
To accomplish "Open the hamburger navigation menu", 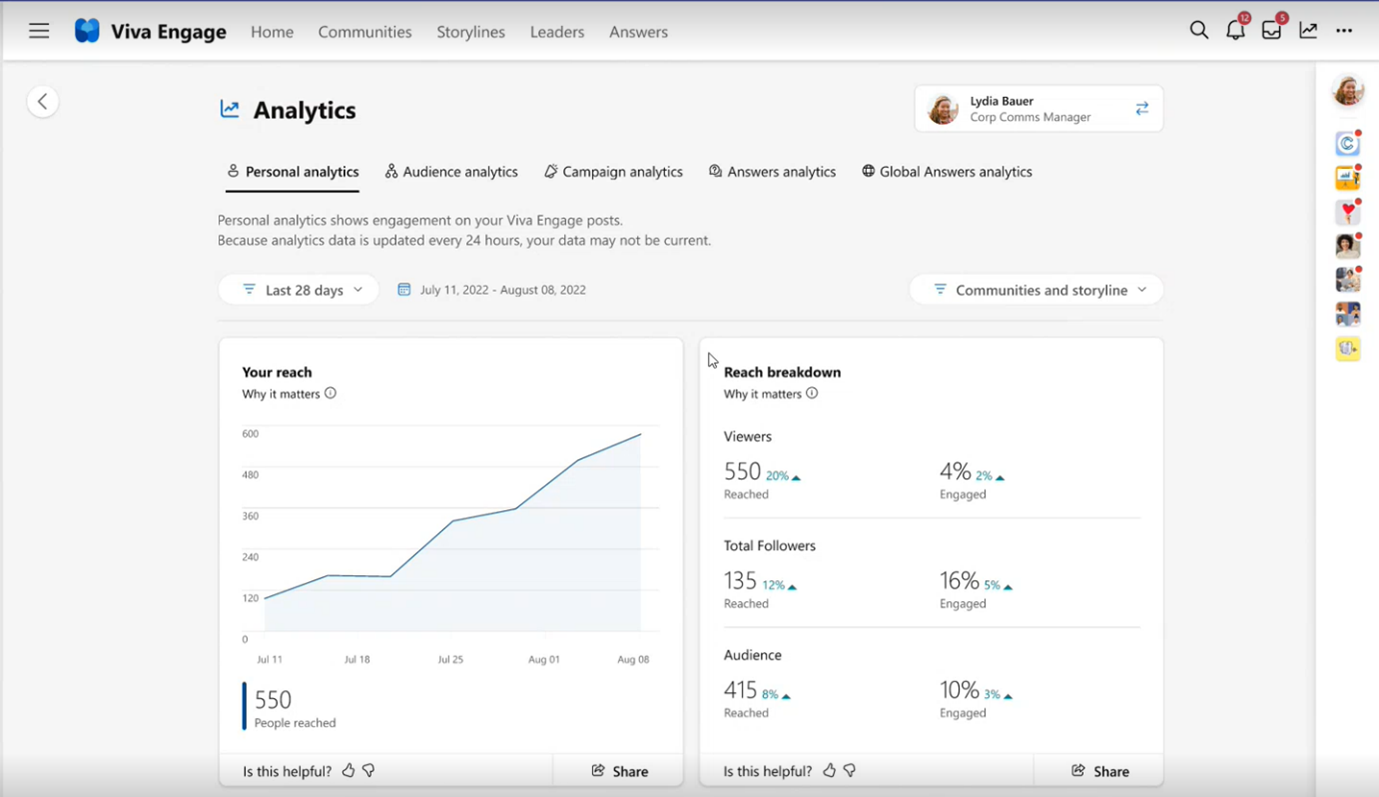I will tap(39, 31).
